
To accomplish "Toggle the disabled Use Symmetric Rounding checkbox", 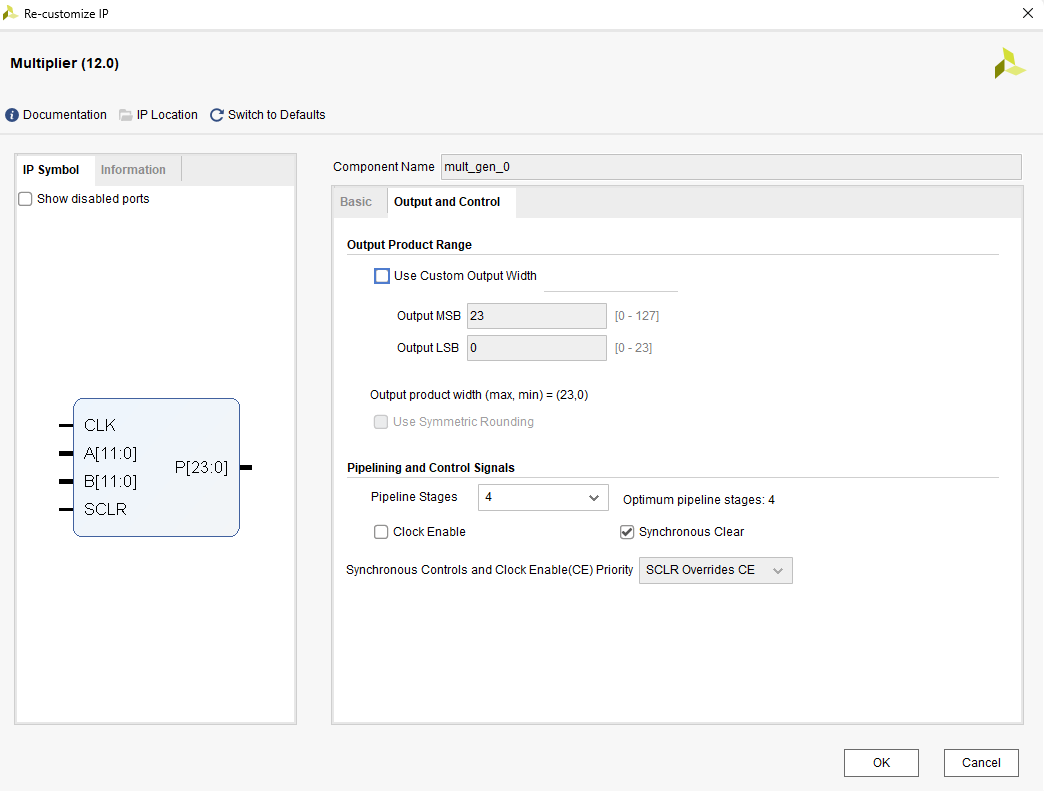I will click(381, 422).
